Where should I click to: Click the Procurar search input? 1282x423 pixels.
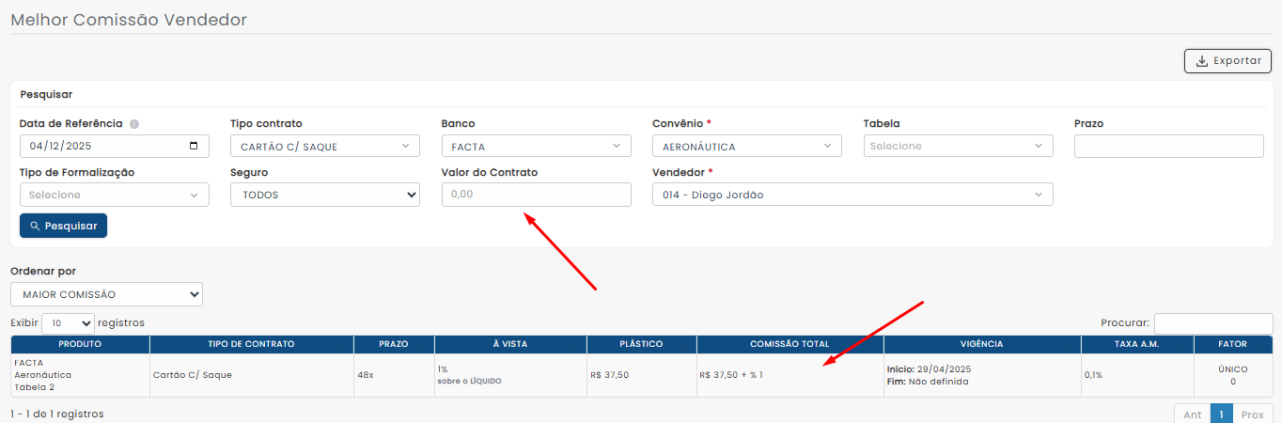pyautogui.click(x=1212, y=324)
